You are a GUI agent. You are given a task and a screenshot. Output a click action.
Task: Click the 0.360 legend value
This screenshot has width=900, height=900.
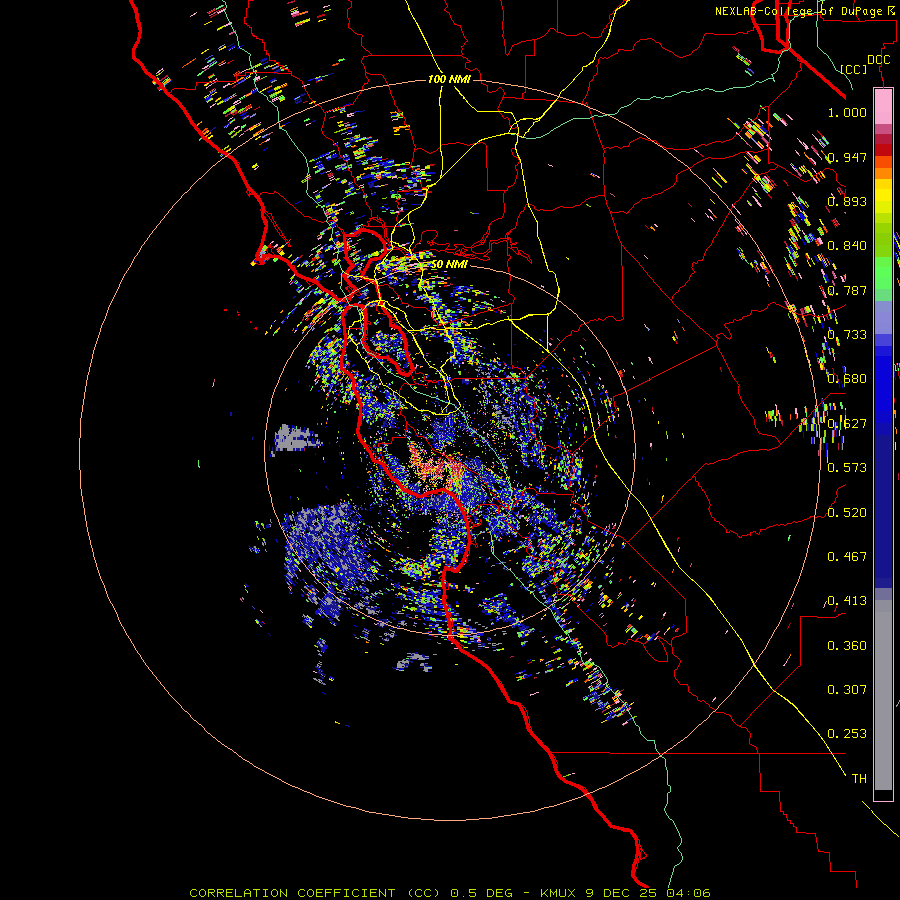pyautogui.click(x=847, y=646)
